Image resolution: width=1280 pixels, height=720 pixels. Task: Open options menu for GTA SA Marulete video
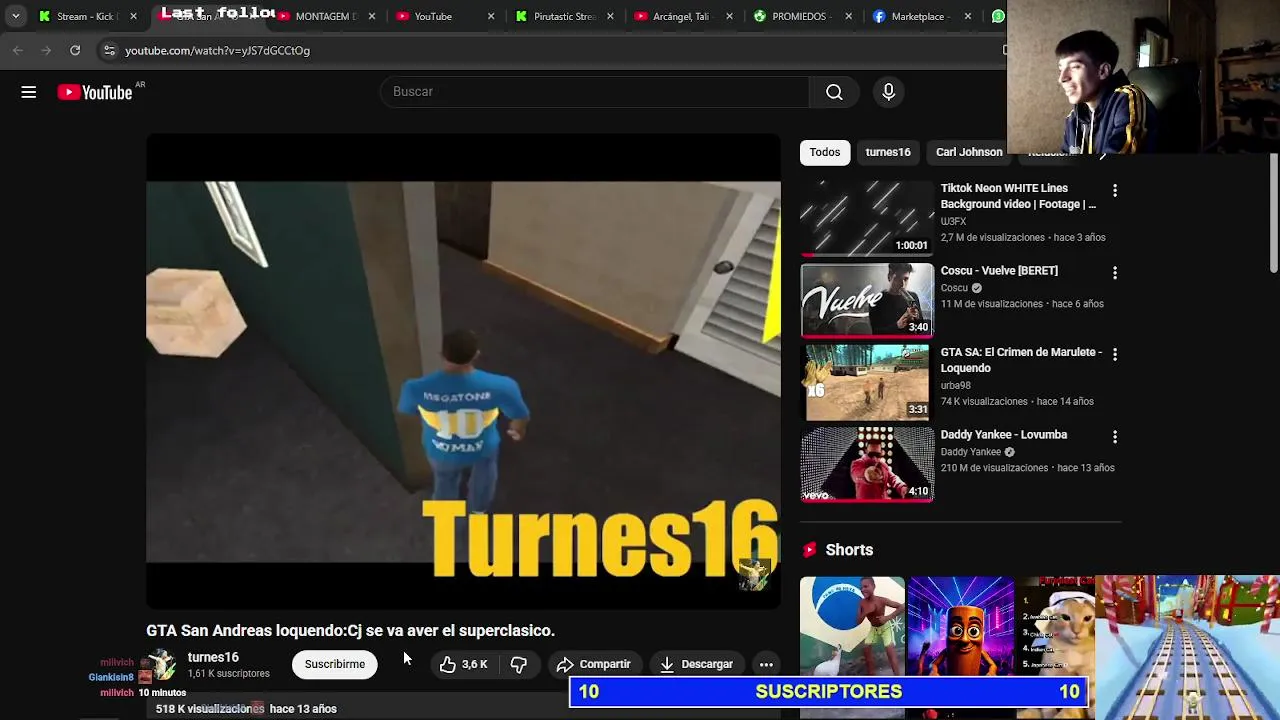(1114, 354)
